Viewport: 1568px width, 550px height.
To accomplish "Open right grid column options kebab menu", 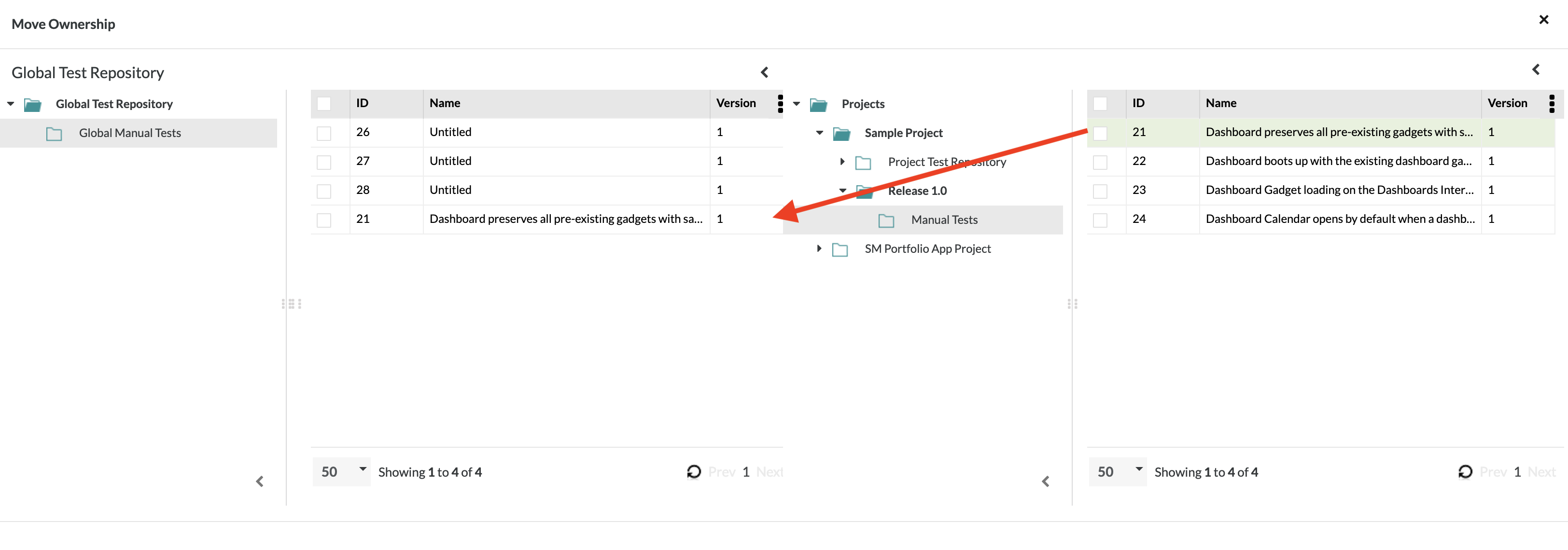I will tap(1551, 103).
